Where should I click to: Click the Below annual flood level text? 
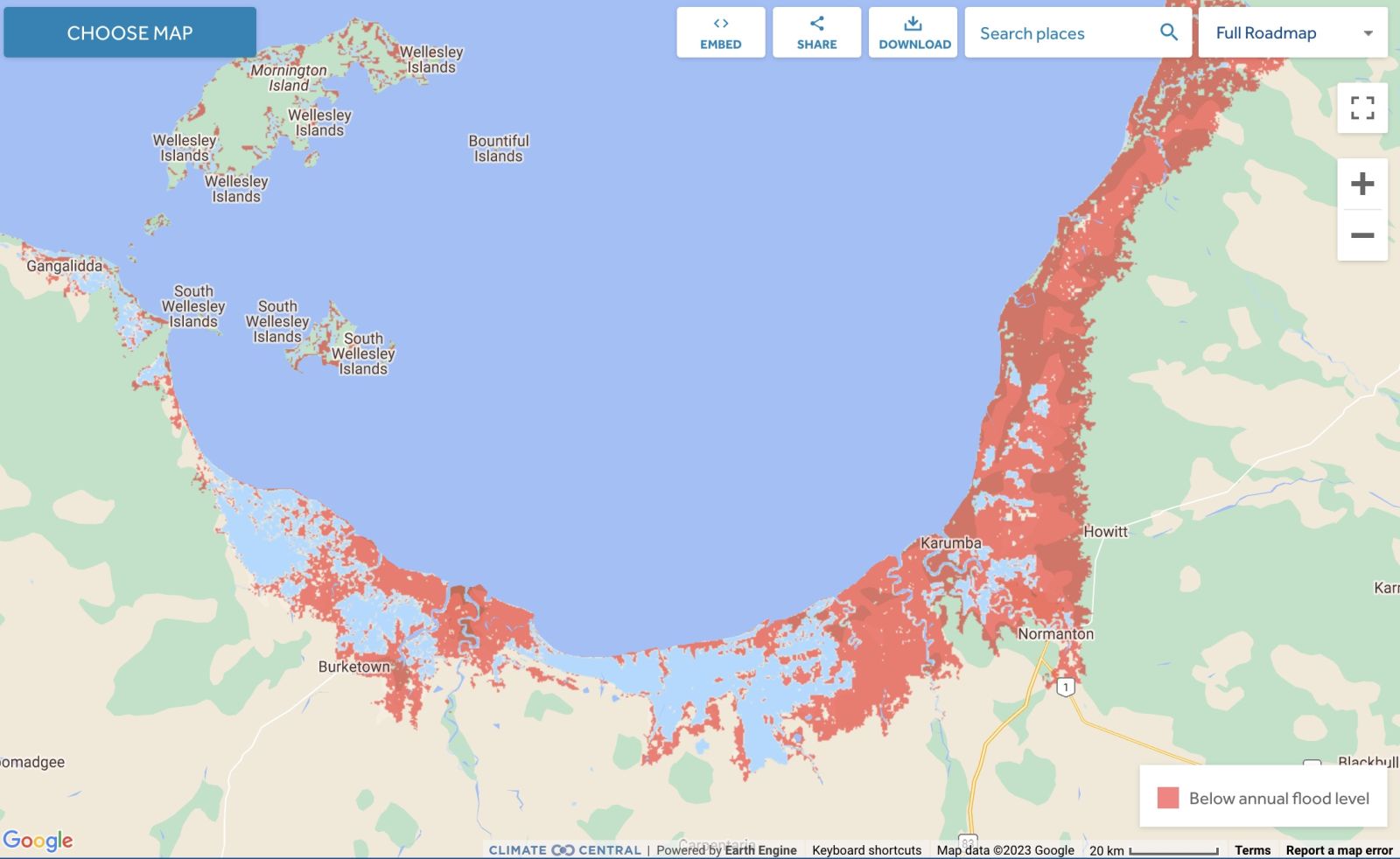pos(1278,798)
